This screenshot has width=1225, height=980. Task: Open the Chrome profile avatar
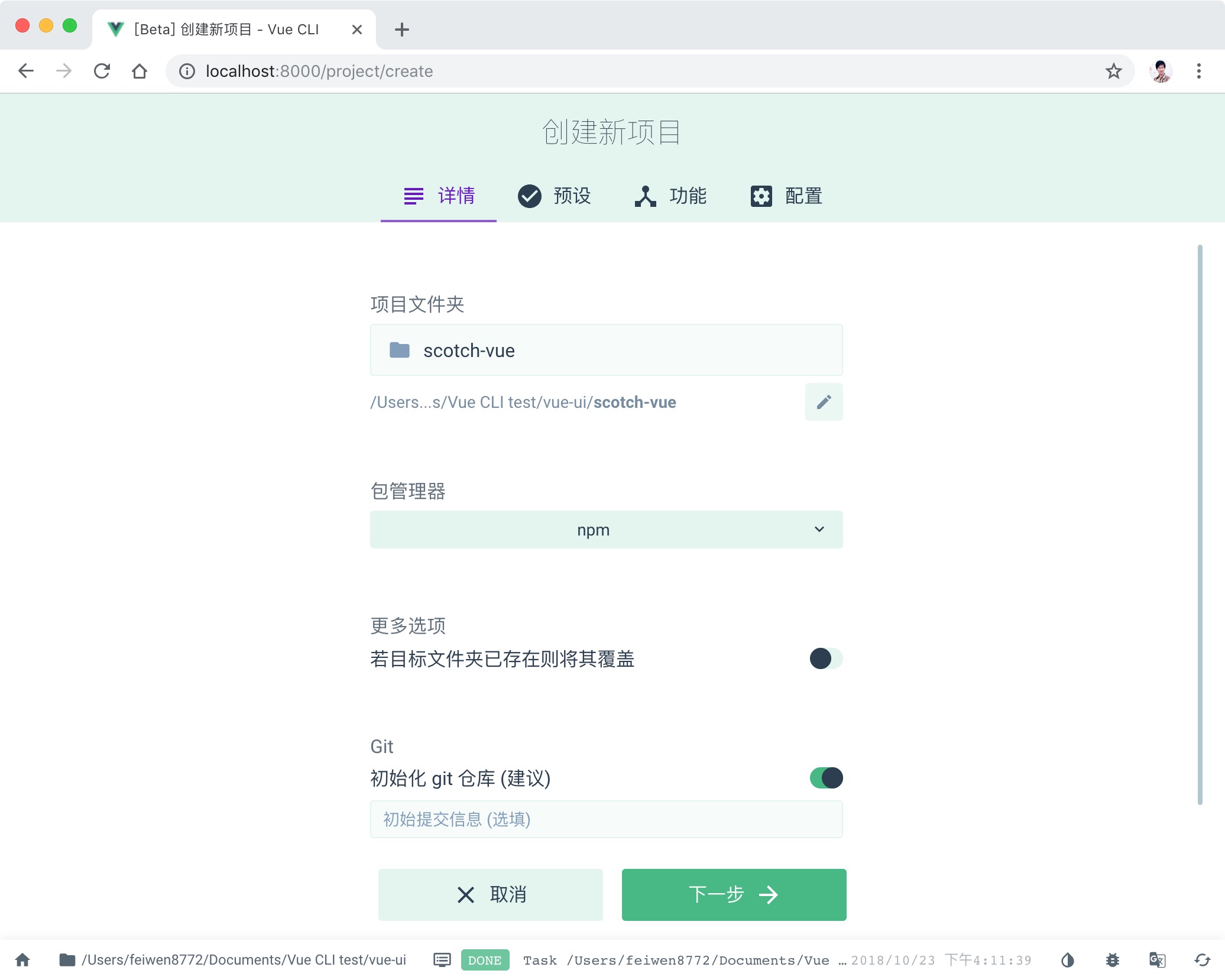pos(1161,71)
